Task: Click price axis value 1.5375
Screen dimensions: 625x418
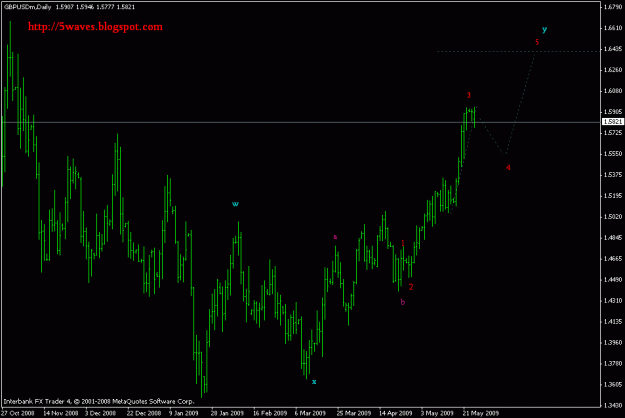Action: coord(613,175)
